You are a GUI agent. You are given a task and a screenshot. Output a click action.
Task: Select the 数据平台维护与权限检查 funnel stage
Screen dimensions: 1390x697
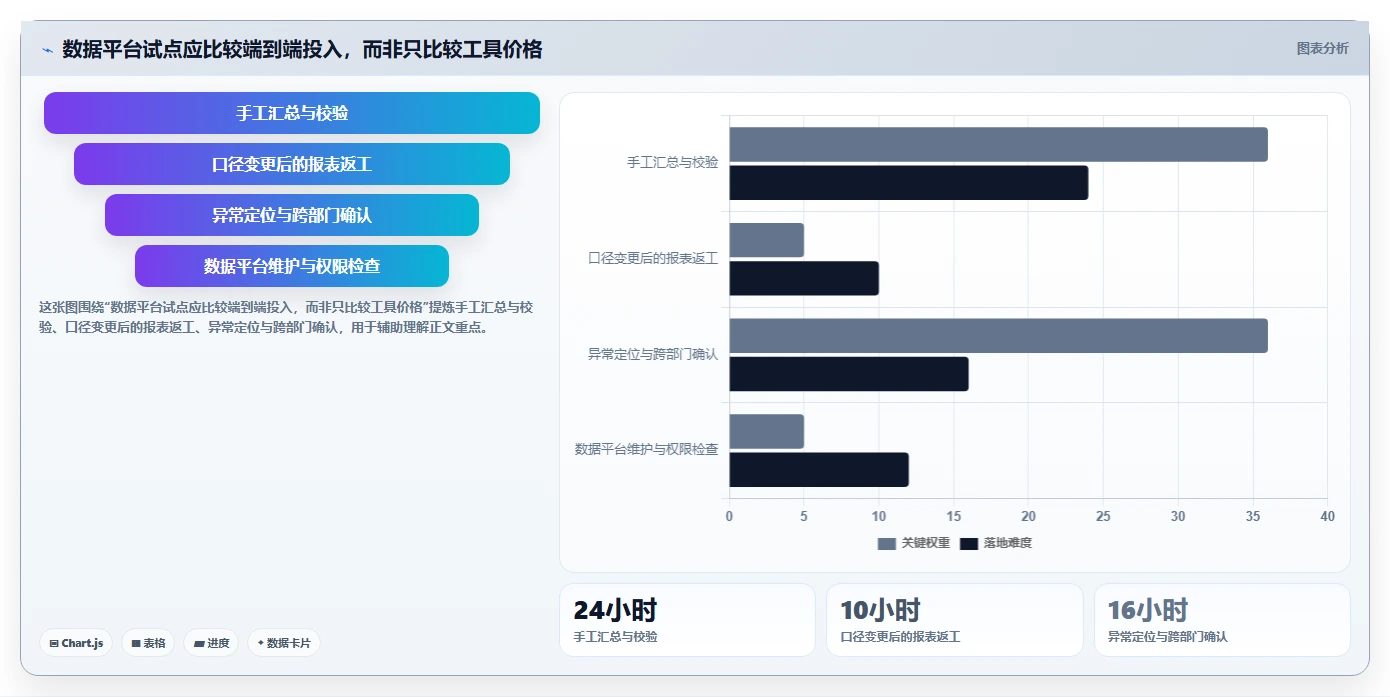(x=292, y=266)
